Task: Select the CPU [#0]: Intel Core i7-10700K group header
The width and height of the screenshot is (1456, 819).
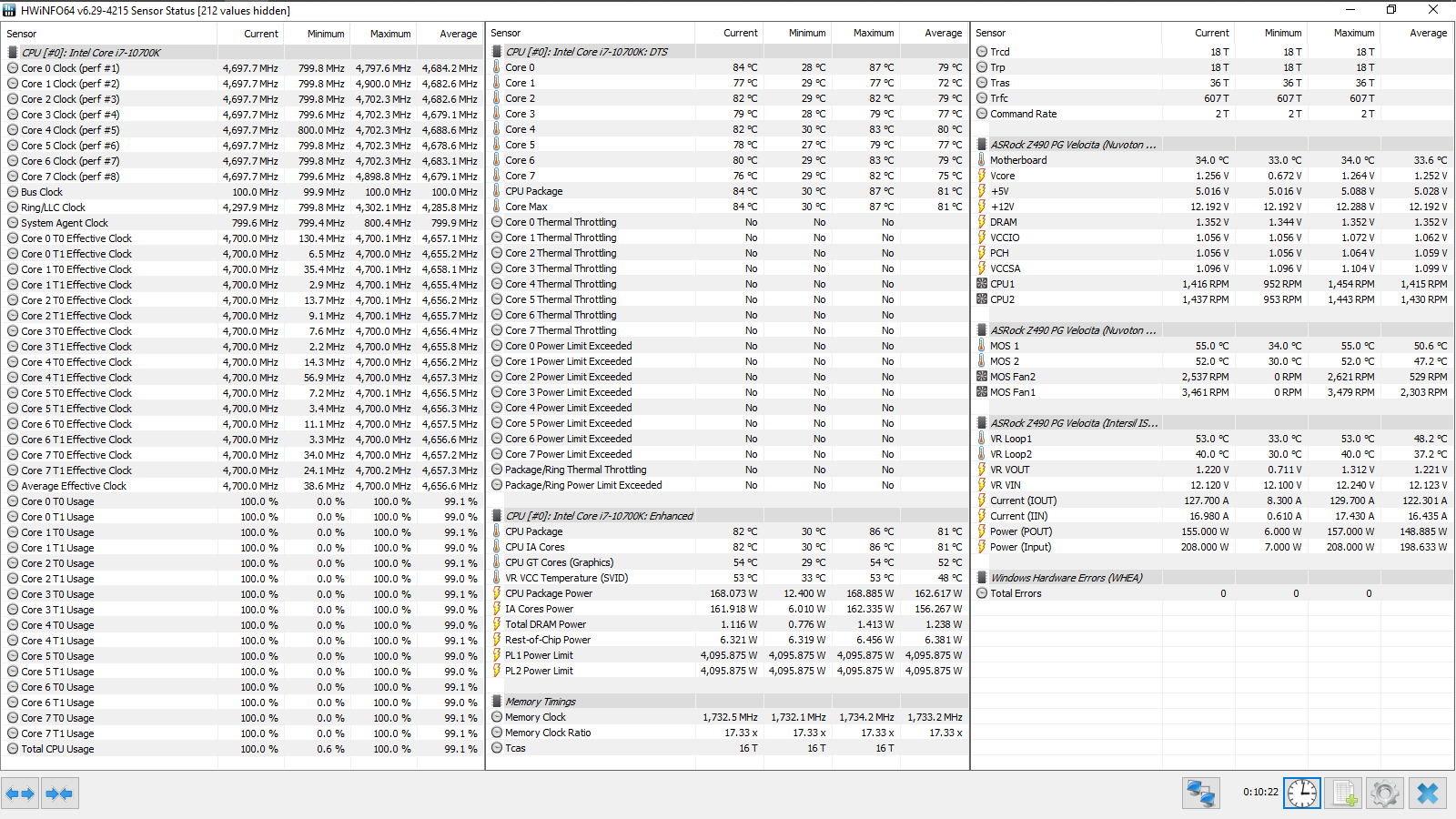Action: (x=242, y=53)
